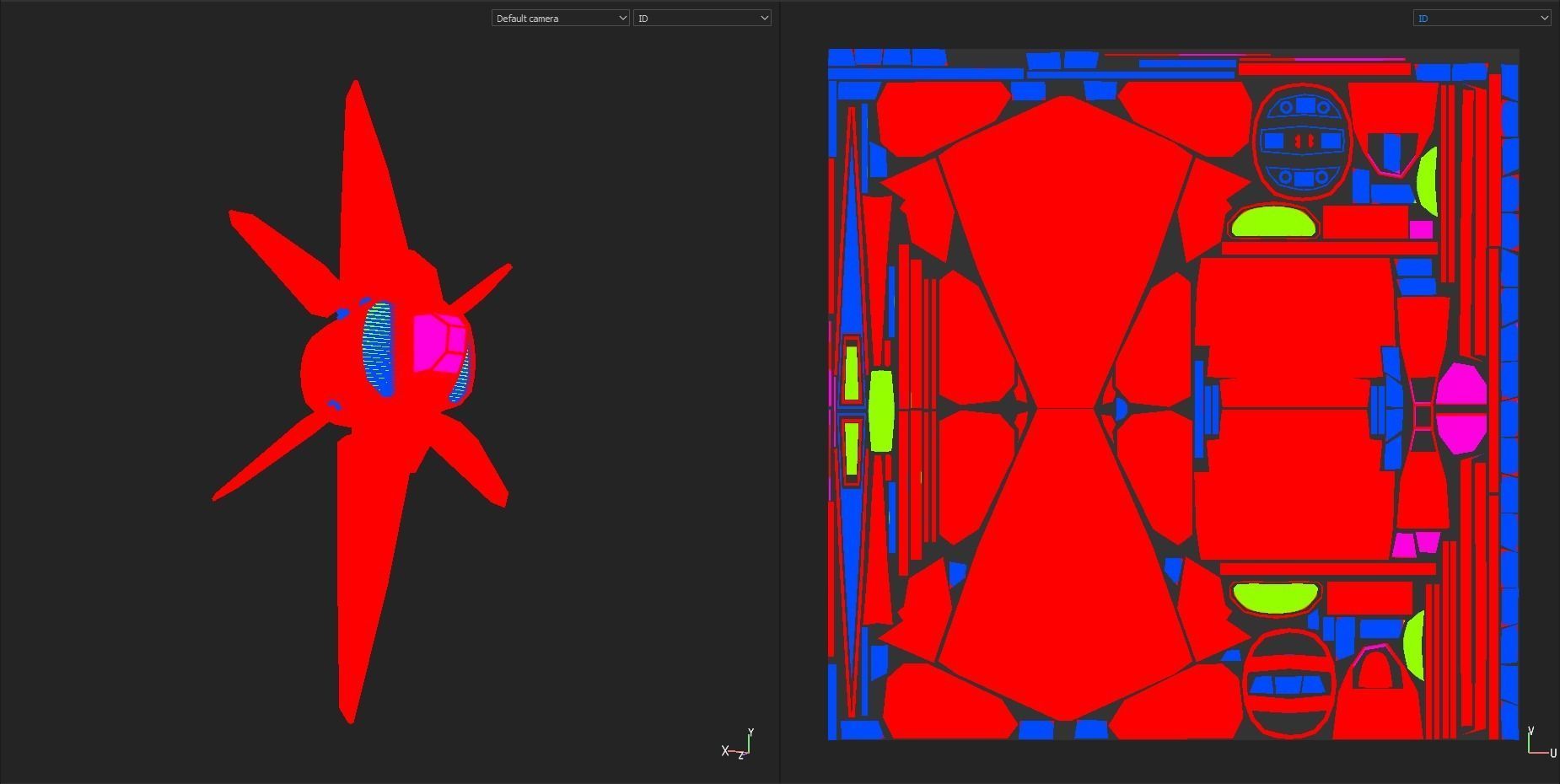
Task: Click the XYZ axis gizmo in the 3D viewport
Action: [x=738, y=744]
